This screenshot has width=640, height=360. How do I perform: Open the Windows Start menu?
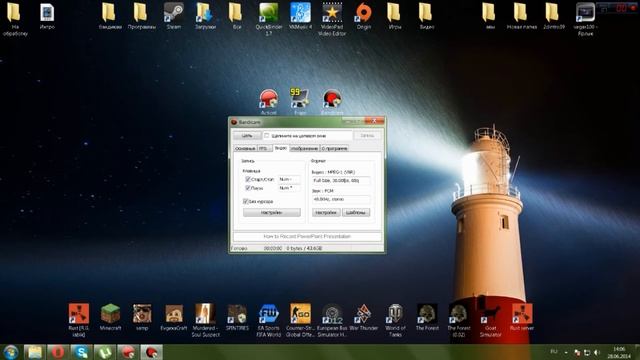point(11,352)
